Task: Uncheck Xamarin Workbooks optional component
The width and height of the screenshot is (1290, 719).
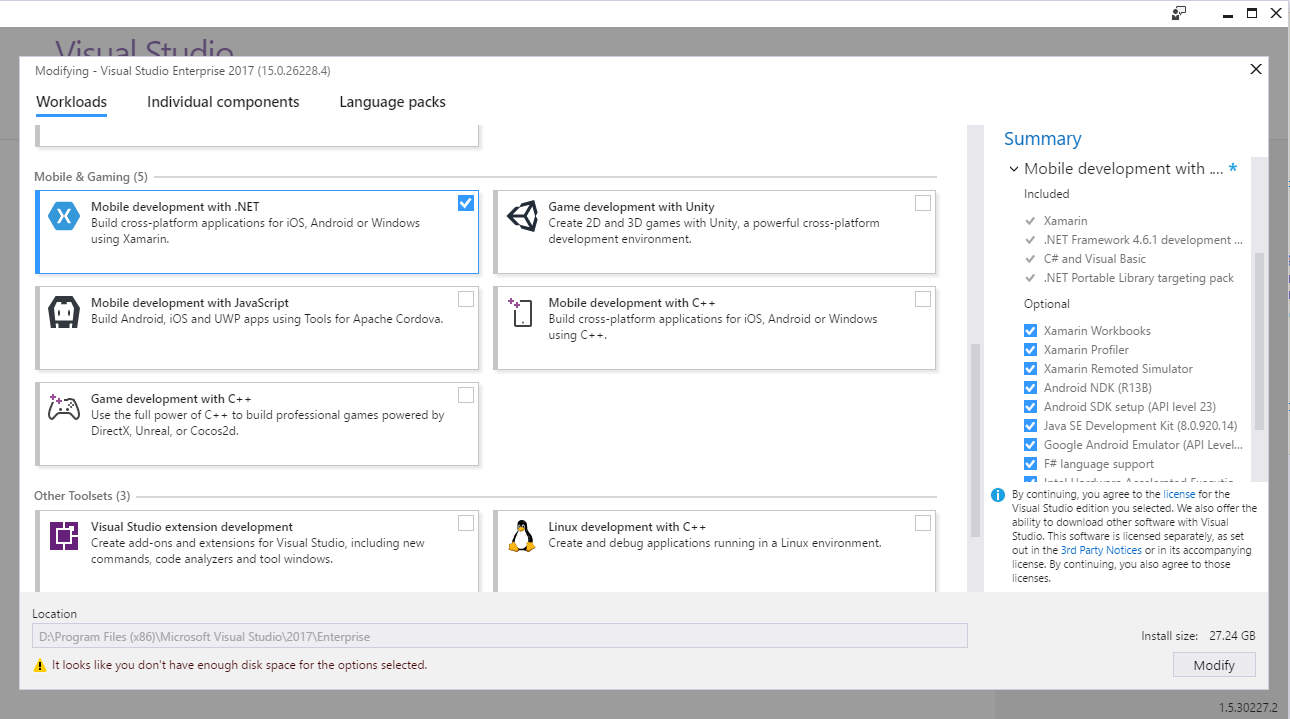Action: [1031, 331]
